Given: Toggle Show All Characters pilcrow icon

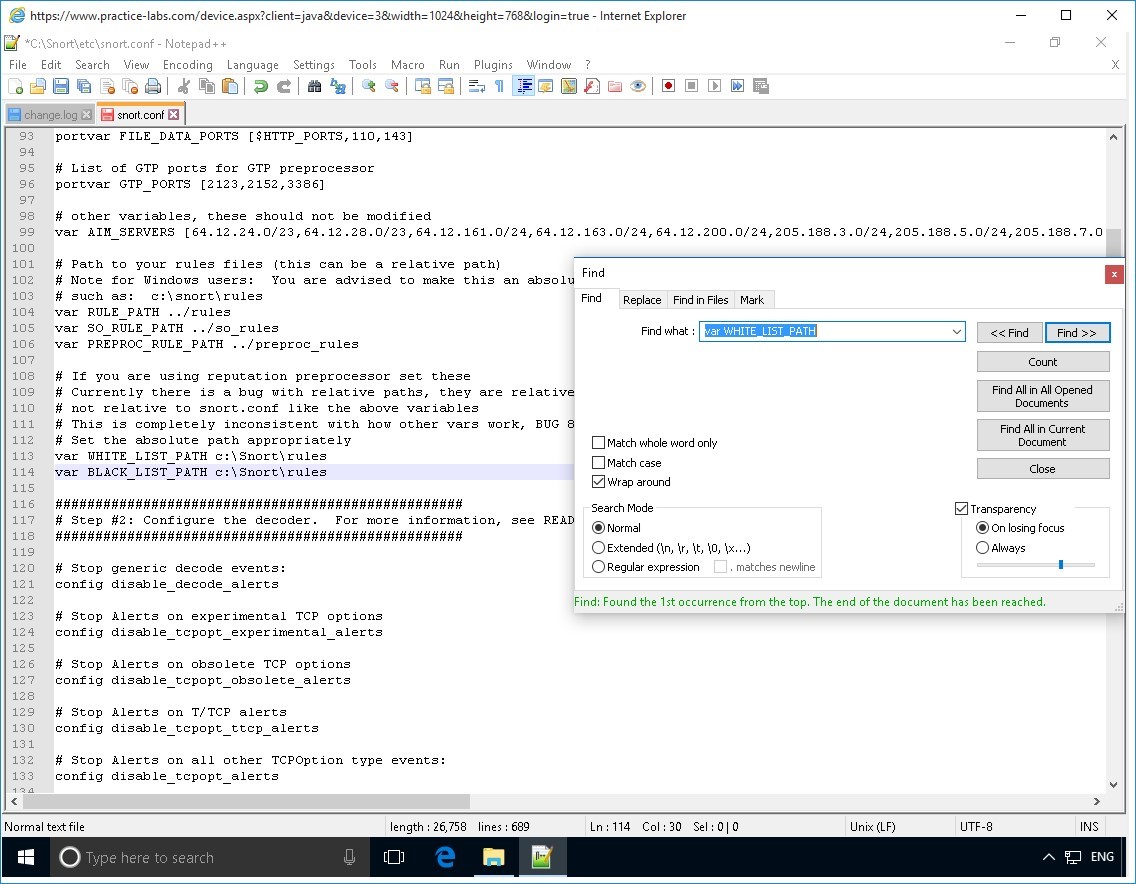Looking at the screenshot, I should 499,87.
